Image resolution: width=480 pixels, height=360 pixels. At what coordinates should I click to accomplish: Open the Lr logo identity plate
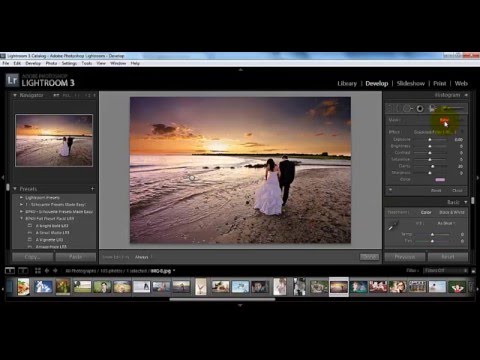pyautogui.click(x=12, y=80)
